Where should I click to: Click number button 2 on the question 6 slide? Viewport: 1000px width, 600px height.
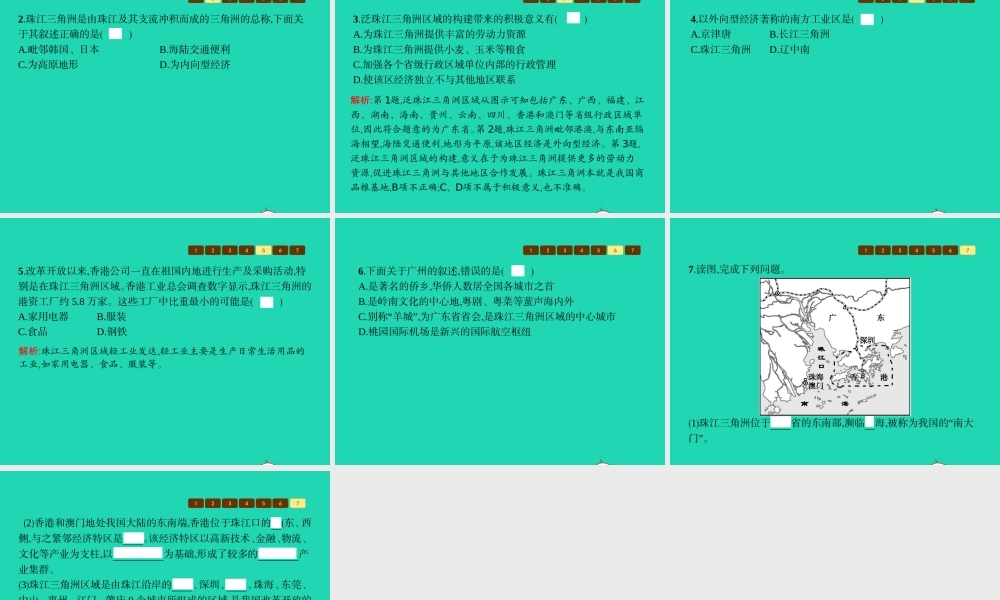coord(548,251)
